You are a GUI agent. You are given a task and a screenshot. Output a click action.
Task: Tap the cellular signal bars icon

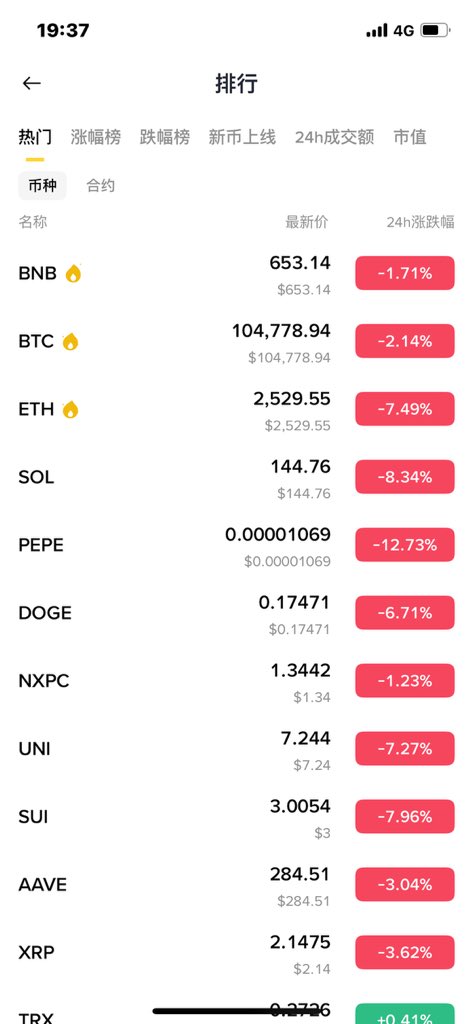pyautogui.click(x=377, y=31)
